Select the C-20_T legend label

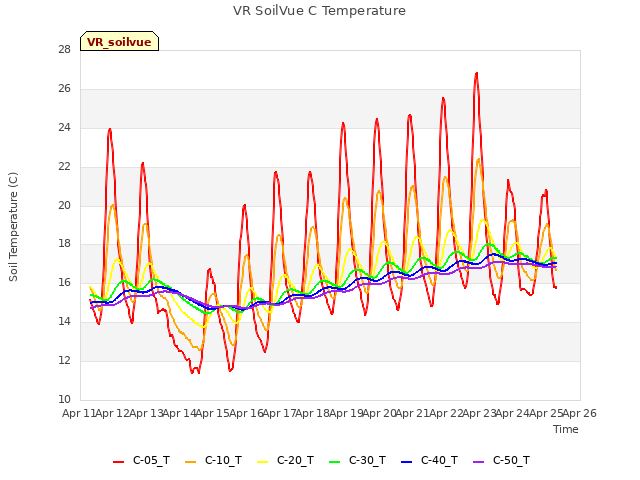(295, 460)
